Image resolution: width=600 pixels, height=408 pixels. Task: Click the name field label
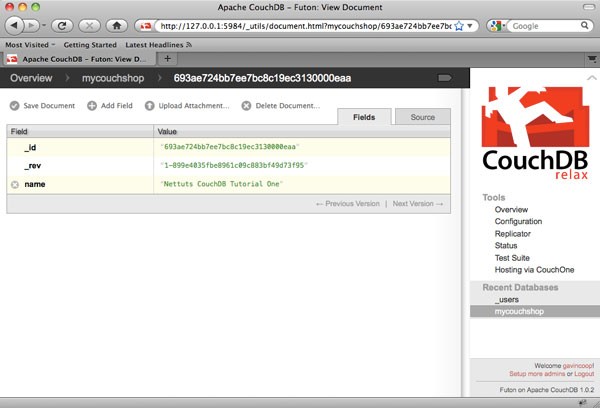tap(35, 184)
